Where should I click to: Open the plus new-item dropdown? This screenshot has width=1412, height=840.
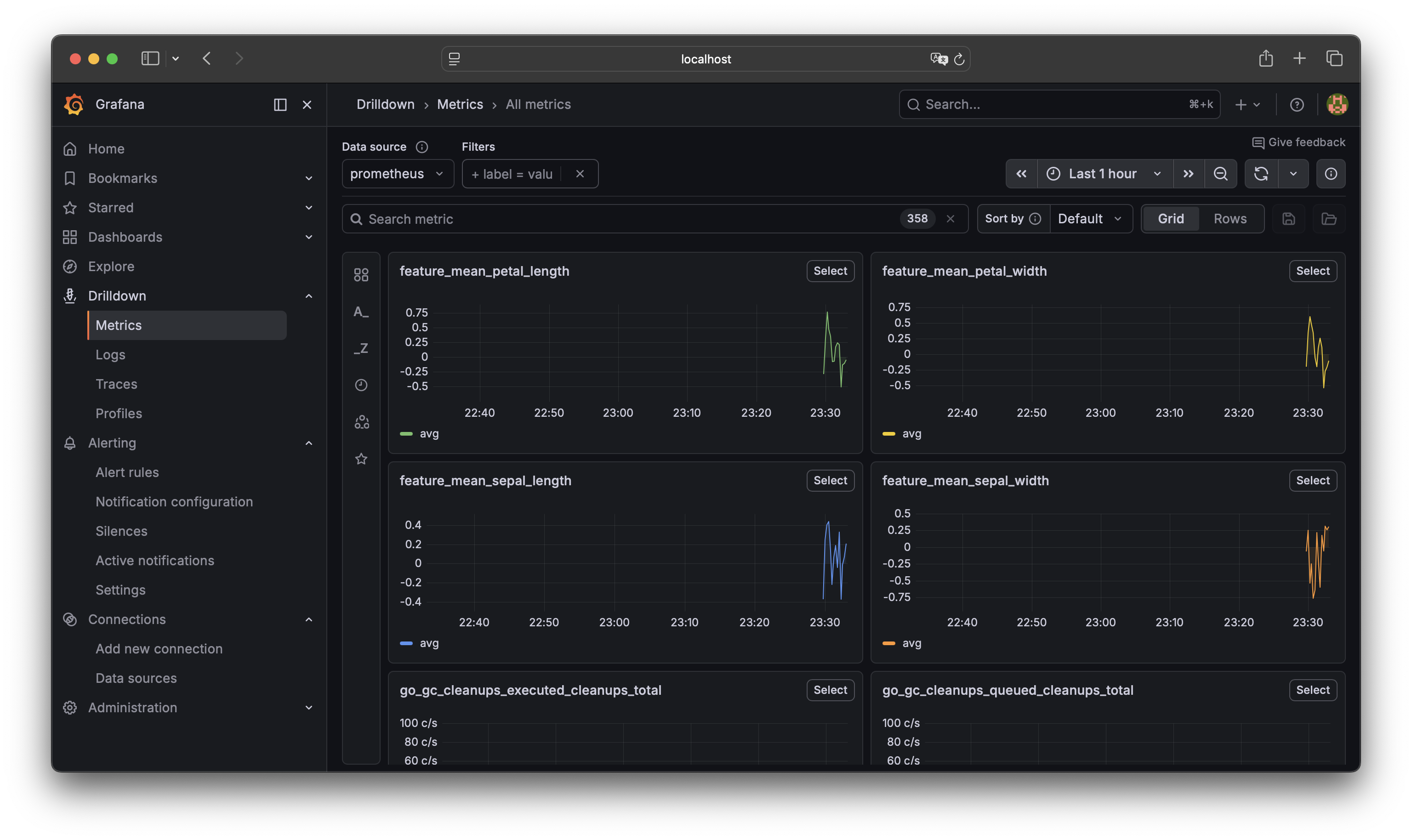(x=1247, y=105)
